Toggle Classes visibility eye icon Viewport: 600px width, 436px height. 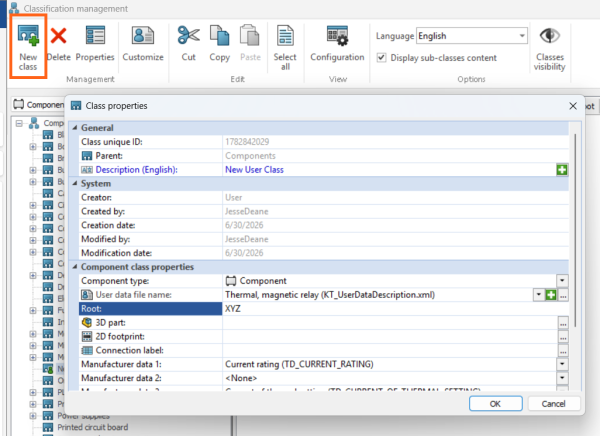click(x=549, y=36)
